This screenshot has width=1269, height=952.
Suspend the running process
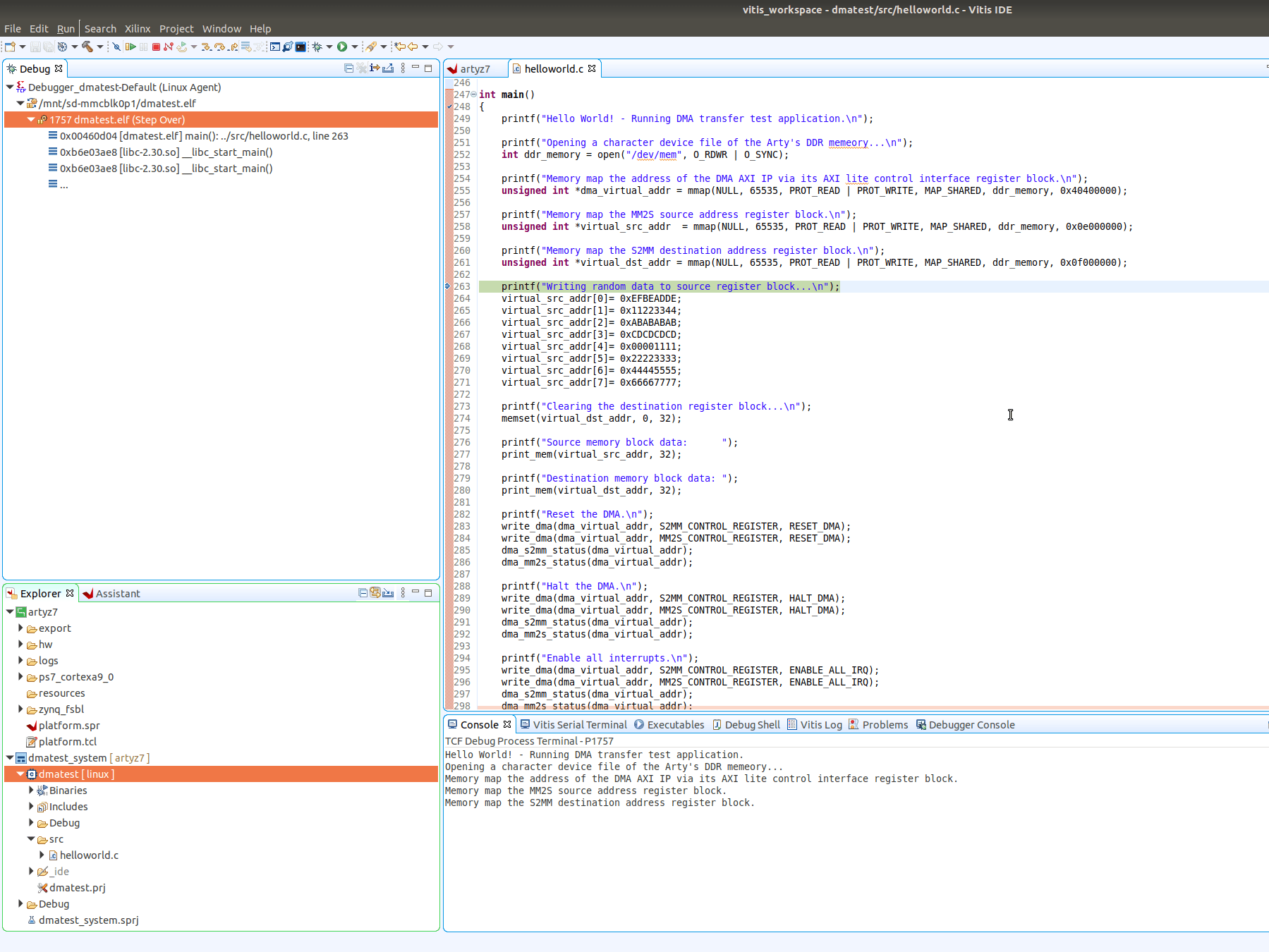point(143,47)
